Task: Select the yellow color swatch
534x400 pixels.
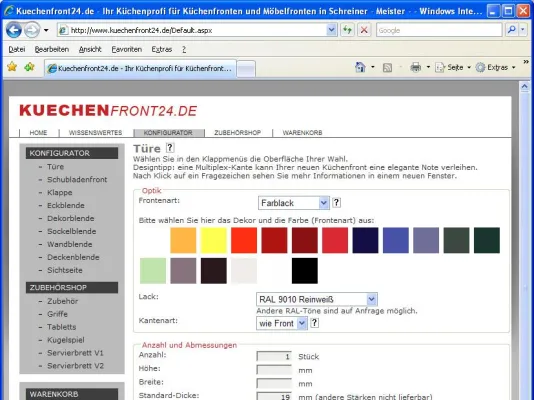Action: 214,240
